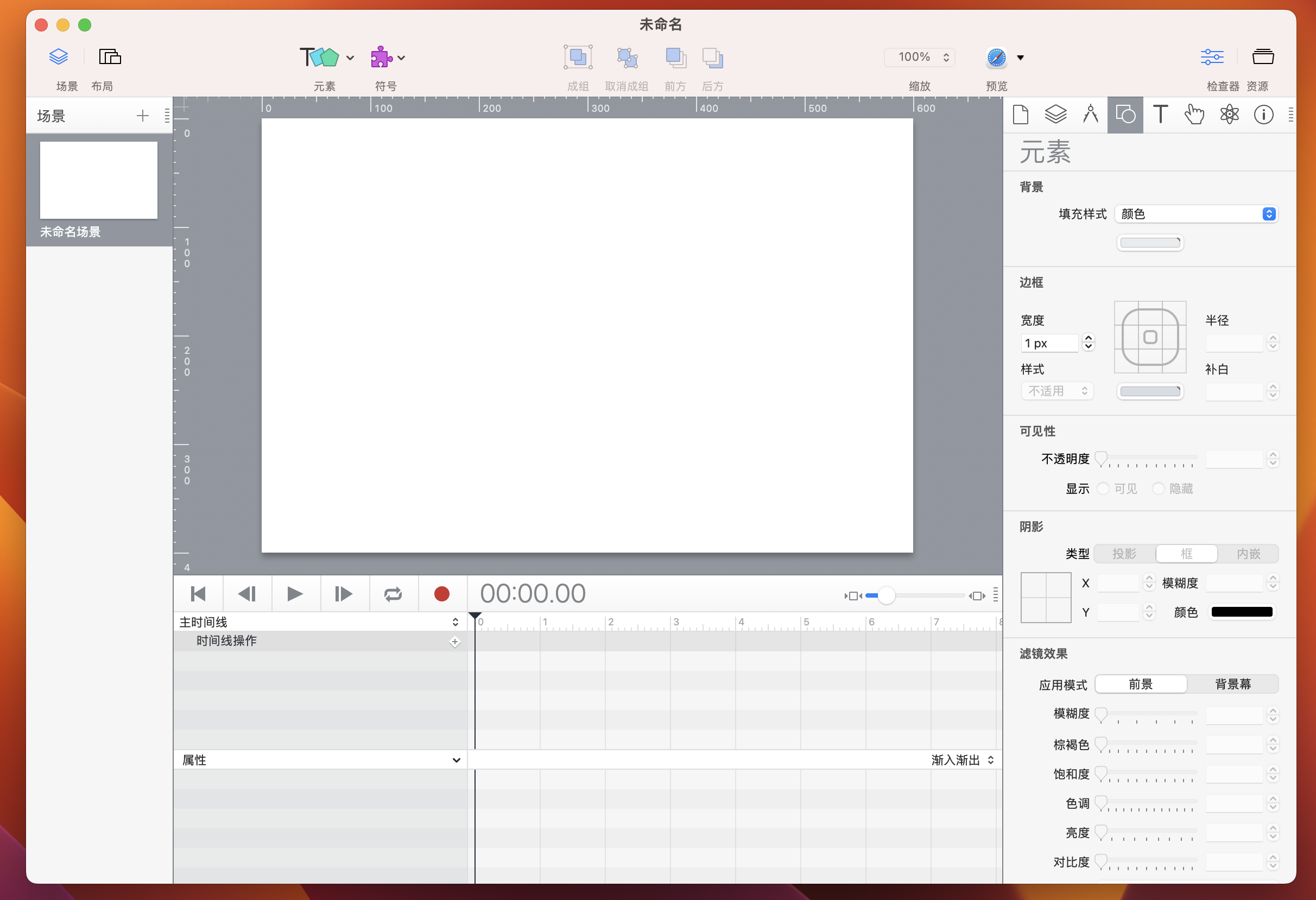Open the Physics atom inspector tab
This screenshot has width=1316, height=900.
click(1229, 115)
